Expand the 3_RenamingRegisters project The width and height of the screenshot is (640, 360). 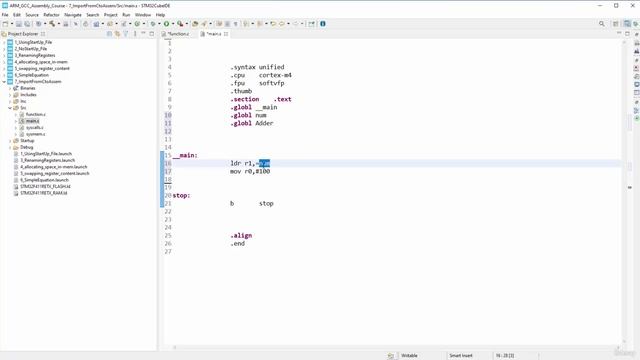(x=4, y=56)
